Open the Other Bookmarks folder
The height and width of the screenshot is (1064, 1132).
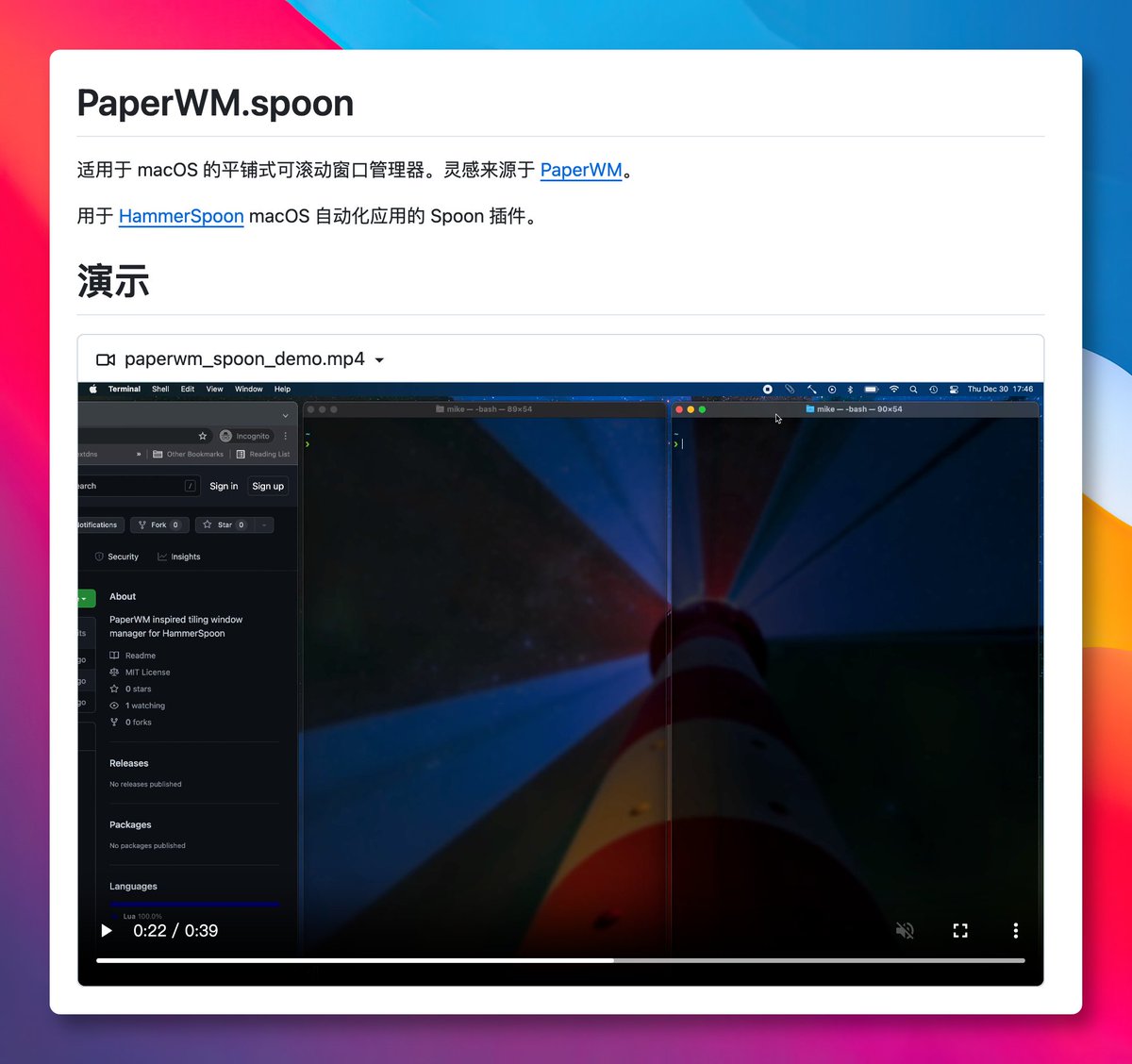click(x=188, y=454)
